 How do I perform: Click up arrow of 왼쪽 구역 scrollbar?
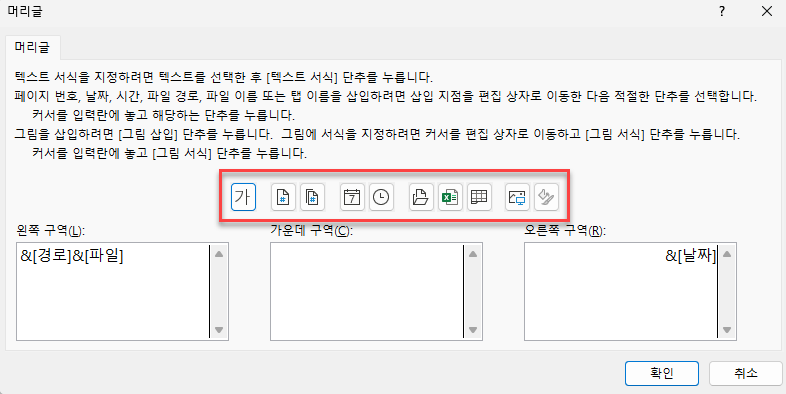(x=219, y=254)
